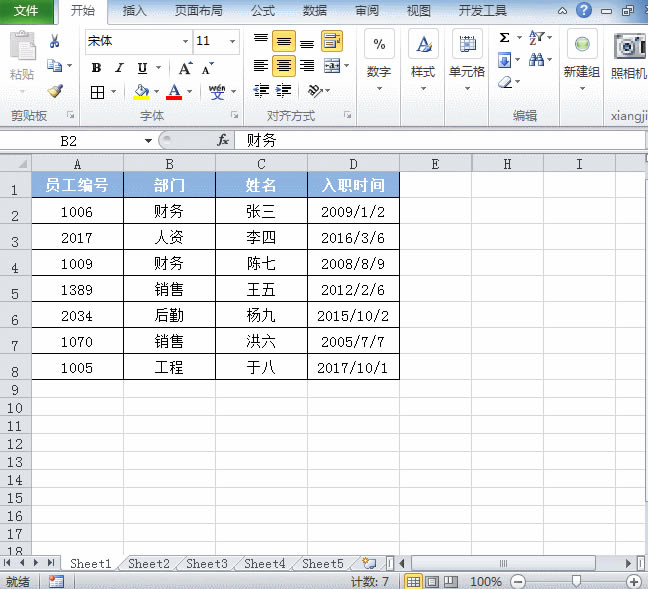Click the insert new worksheet button

[369, 563]
